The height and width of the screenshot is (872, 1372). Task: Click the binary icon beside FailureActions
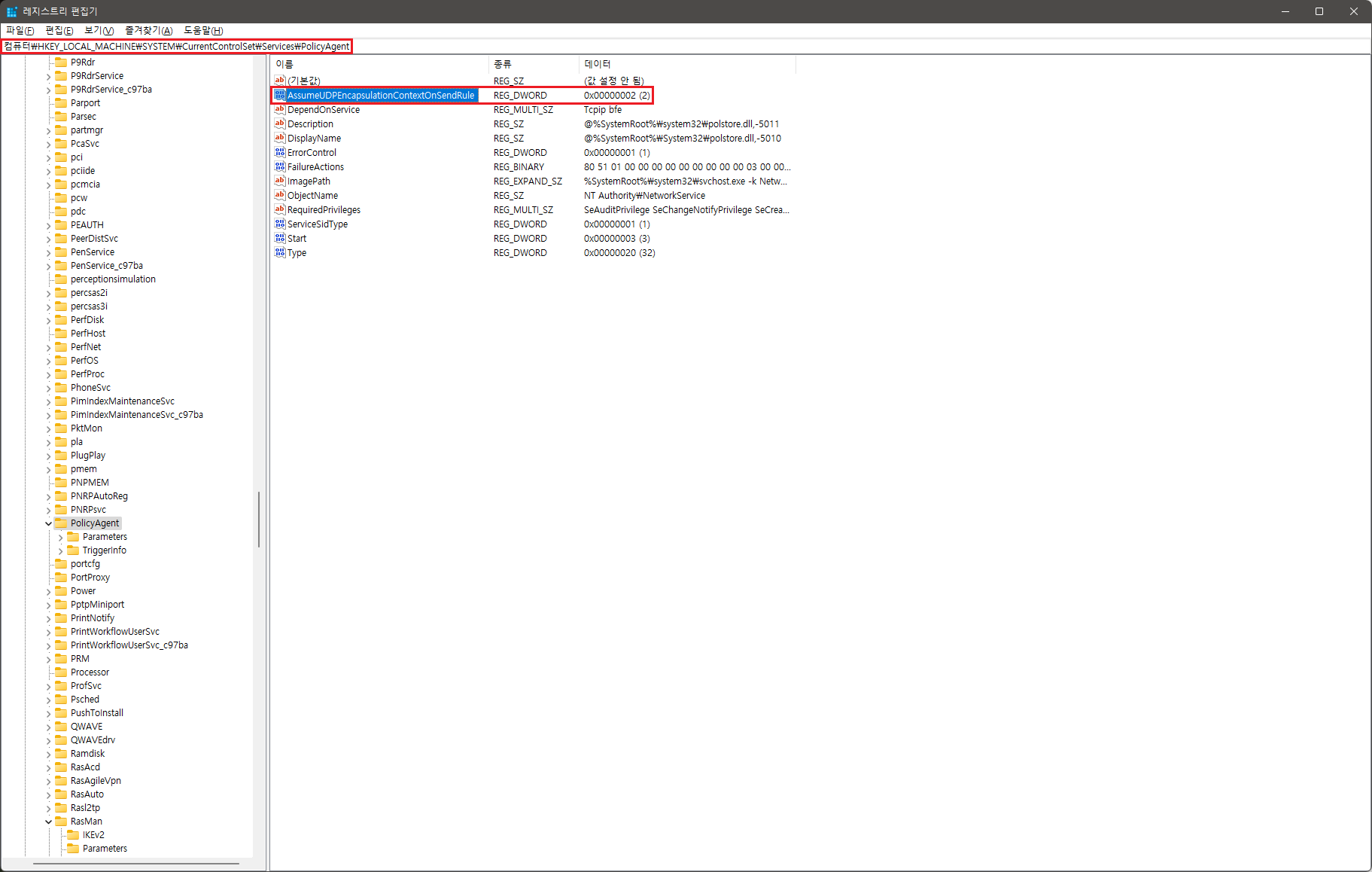tap(280, 166)
